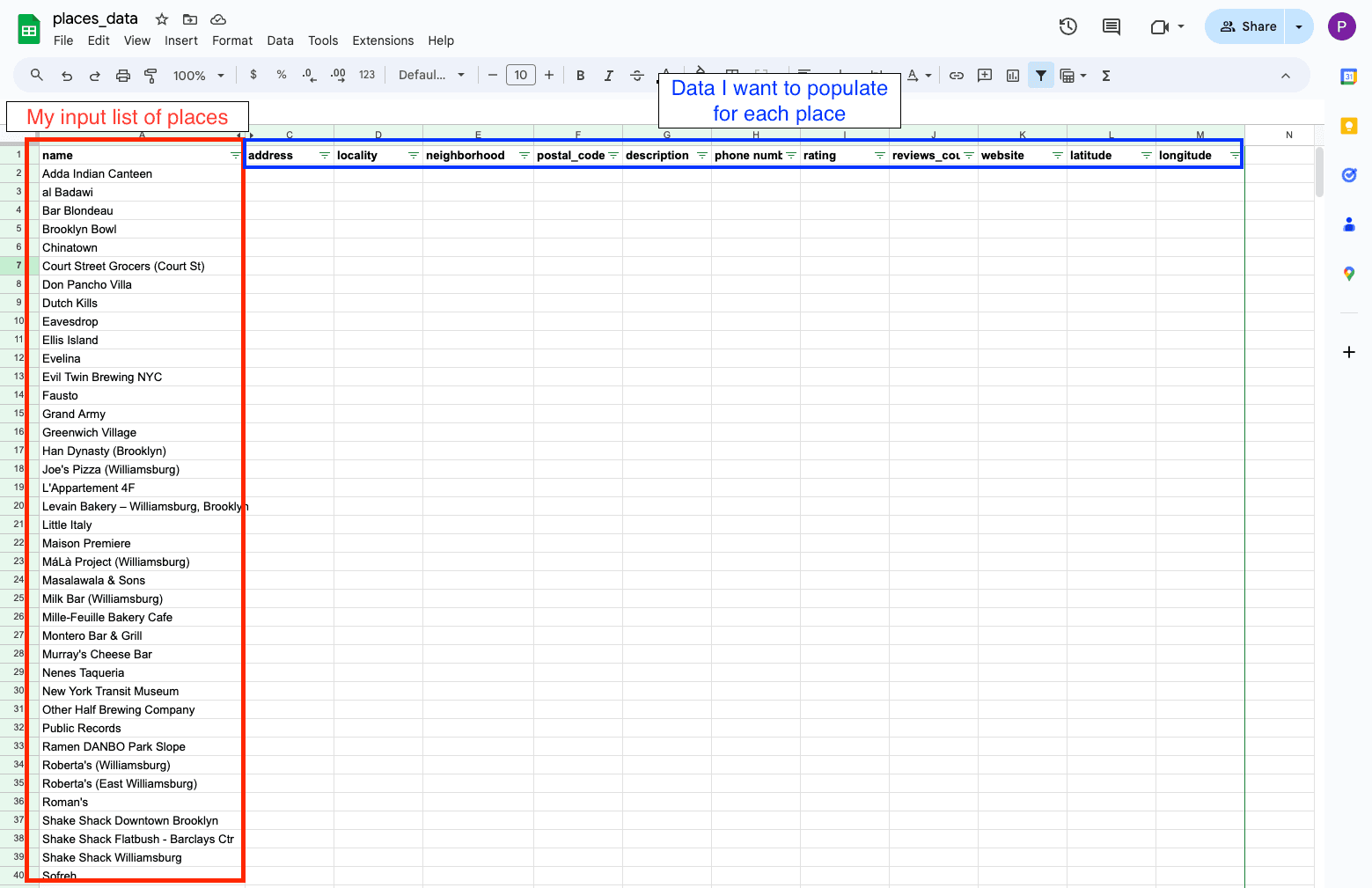Image resolution: width=1372 pixels, height=888 pixels.
Task: Open the Format menu
Action: [x=232, y=40]
